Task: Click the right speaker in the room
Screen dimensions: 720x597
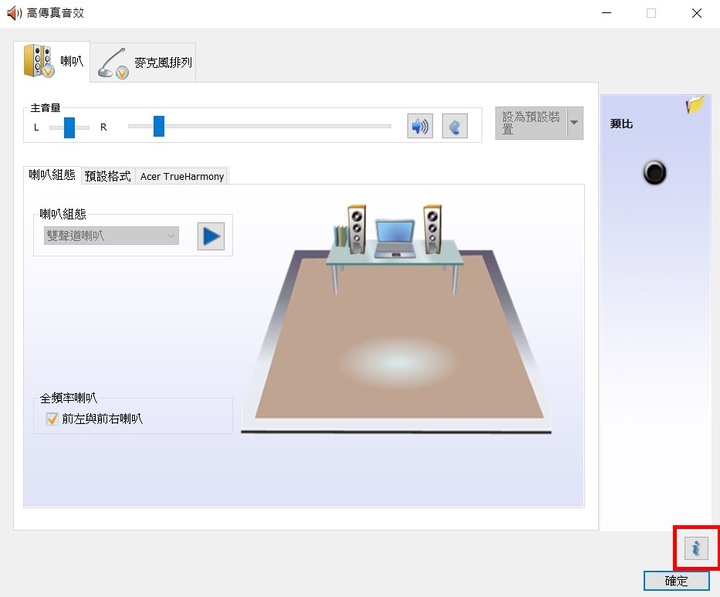Action: 432,229
